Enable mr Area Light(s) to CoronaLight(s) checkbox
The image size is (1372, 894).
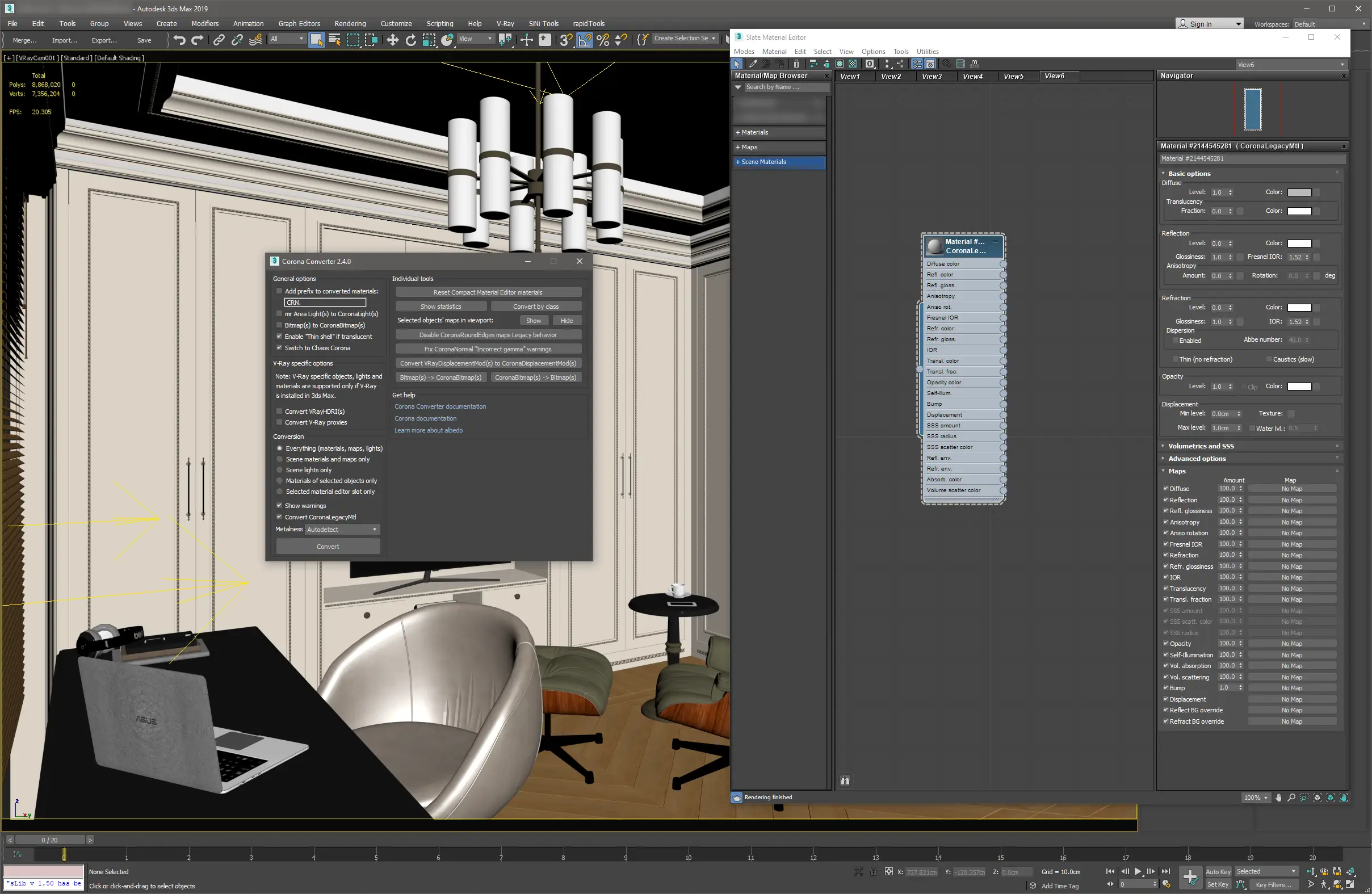(280, 314)
